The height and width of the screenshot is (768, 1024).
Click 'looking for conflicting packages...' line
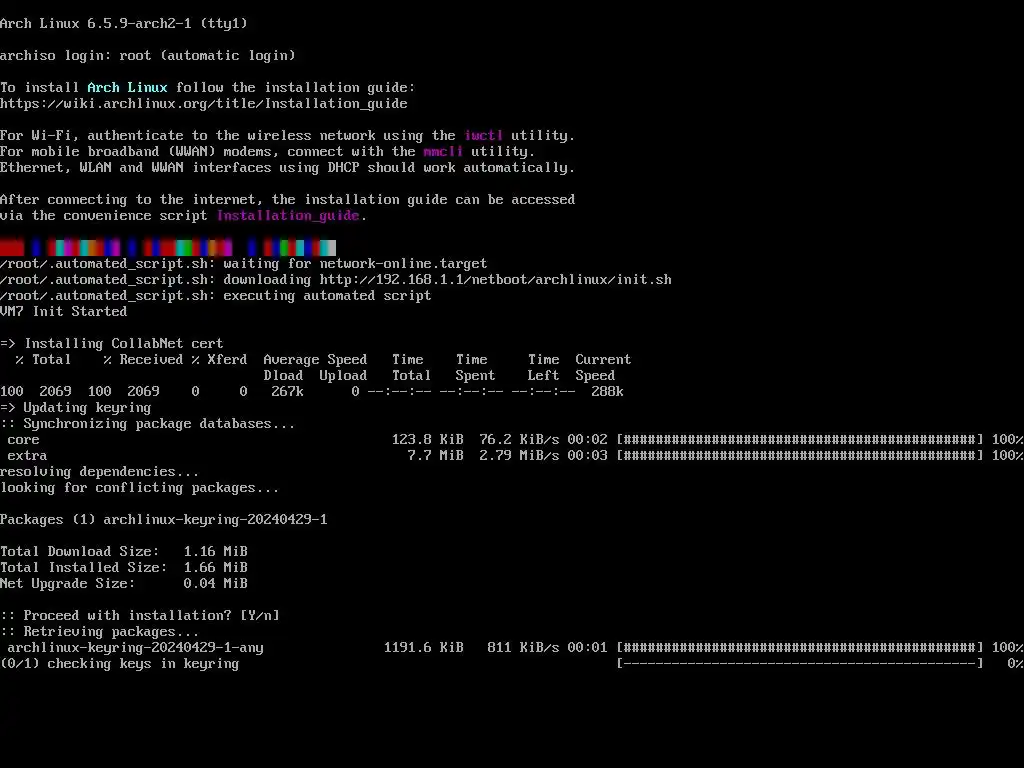click(x=140, y=487)
